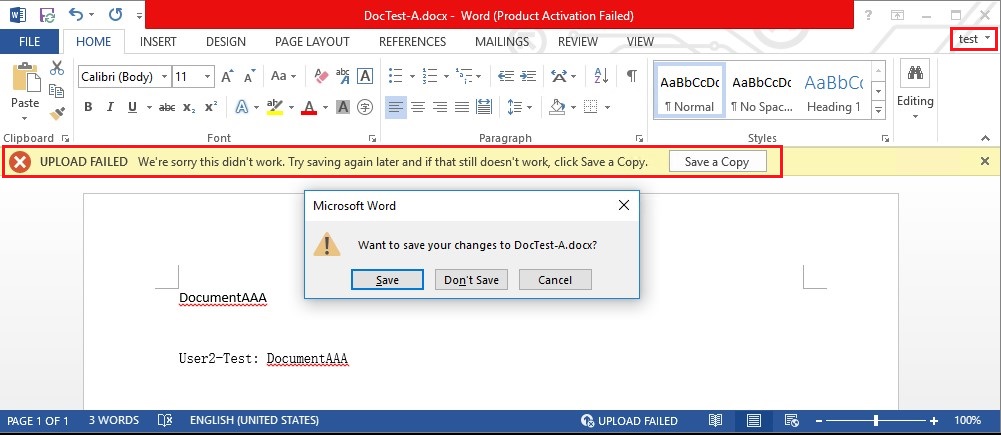The width and height of the screenshot is (1001, 435).
Task: Click the proofing spelling icon in status bar
Action: pyautogui.click(x=165, y=420)
